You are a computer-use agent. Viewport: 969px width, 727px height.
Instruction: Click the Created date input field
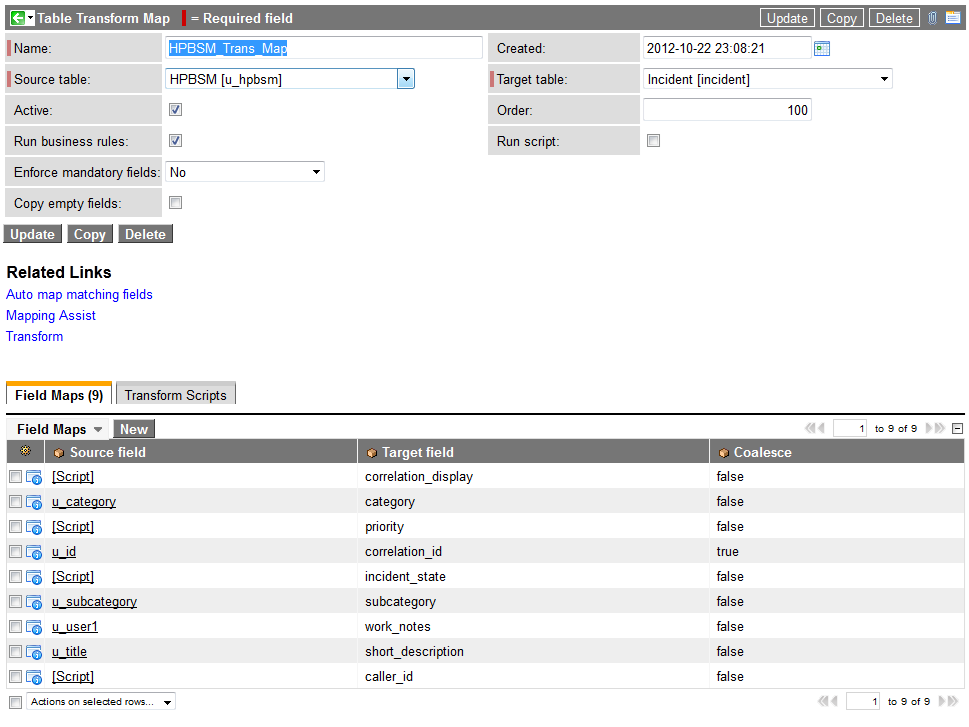(727, 48)
